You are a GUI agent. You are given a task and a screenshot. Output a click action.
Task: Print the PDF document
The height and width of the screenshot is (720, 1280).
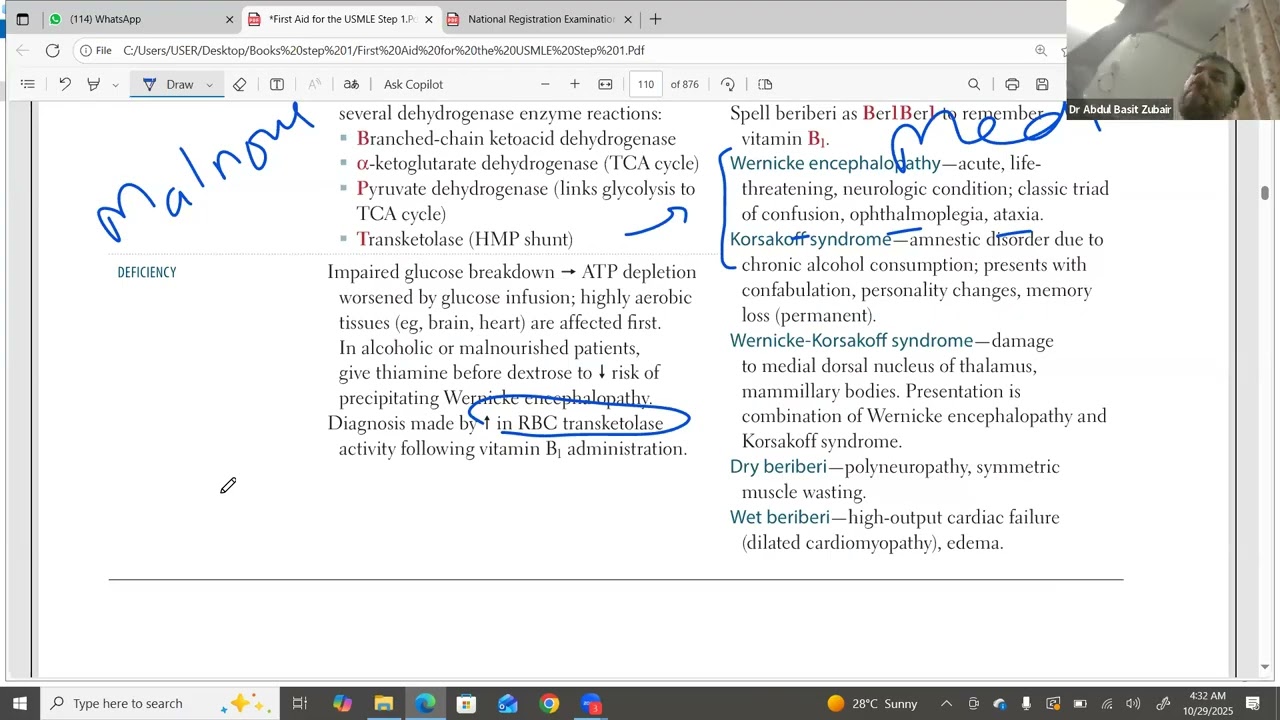pyautogui.click(x=1012, y=84)
